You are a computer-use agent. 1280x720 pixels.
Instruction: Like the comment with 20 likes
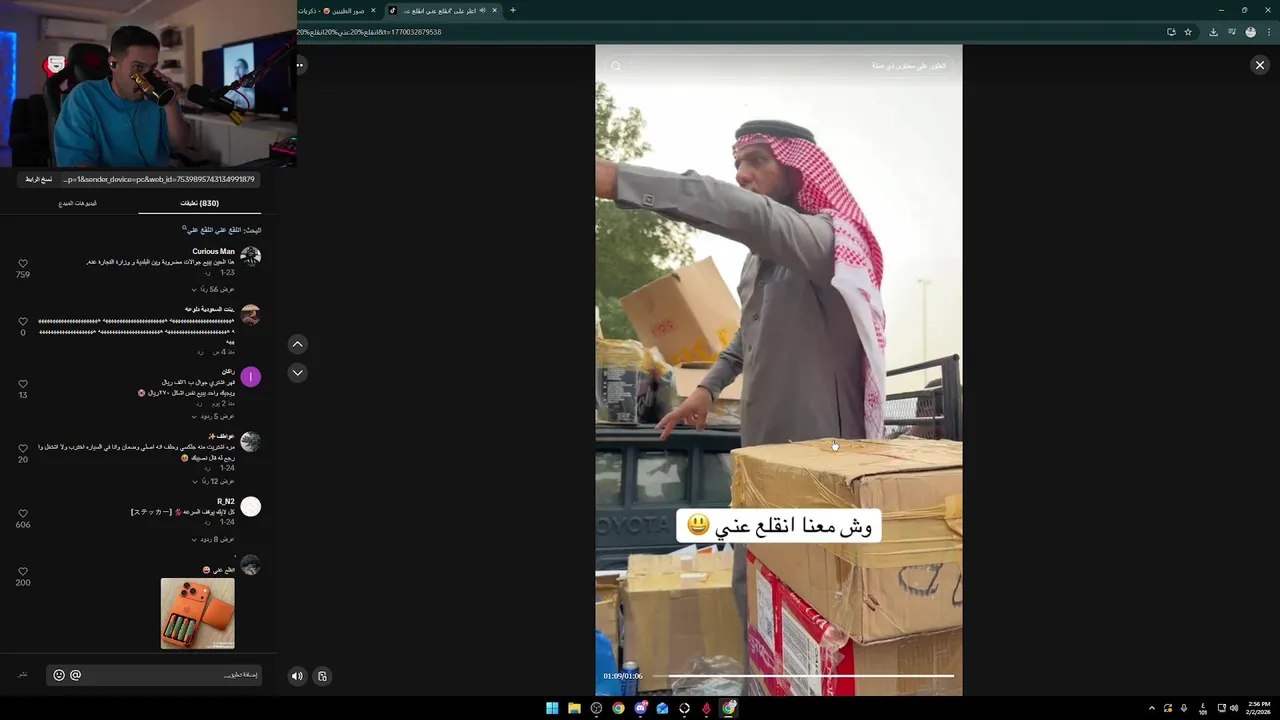click(23, 449)
